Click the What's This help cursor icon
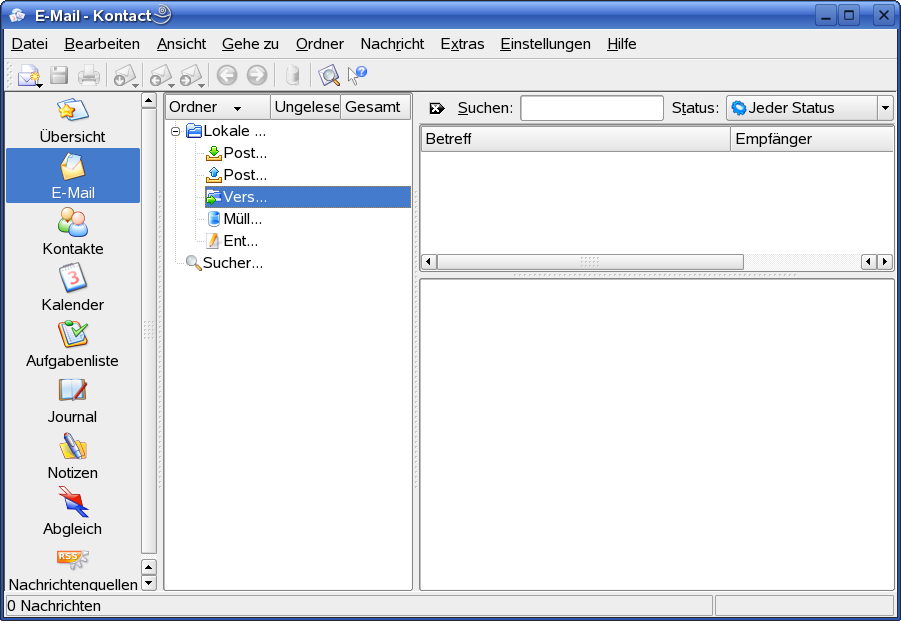The width and height of the screenshot is (901, 621). tap(357, 75)
